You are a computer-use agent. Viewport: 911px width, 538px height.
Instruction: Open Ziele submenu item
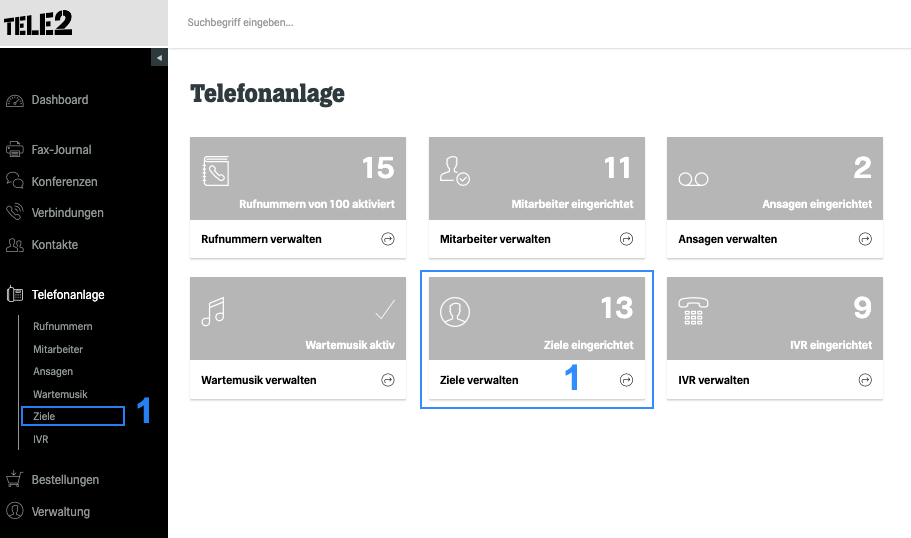(x=44, y=416)
